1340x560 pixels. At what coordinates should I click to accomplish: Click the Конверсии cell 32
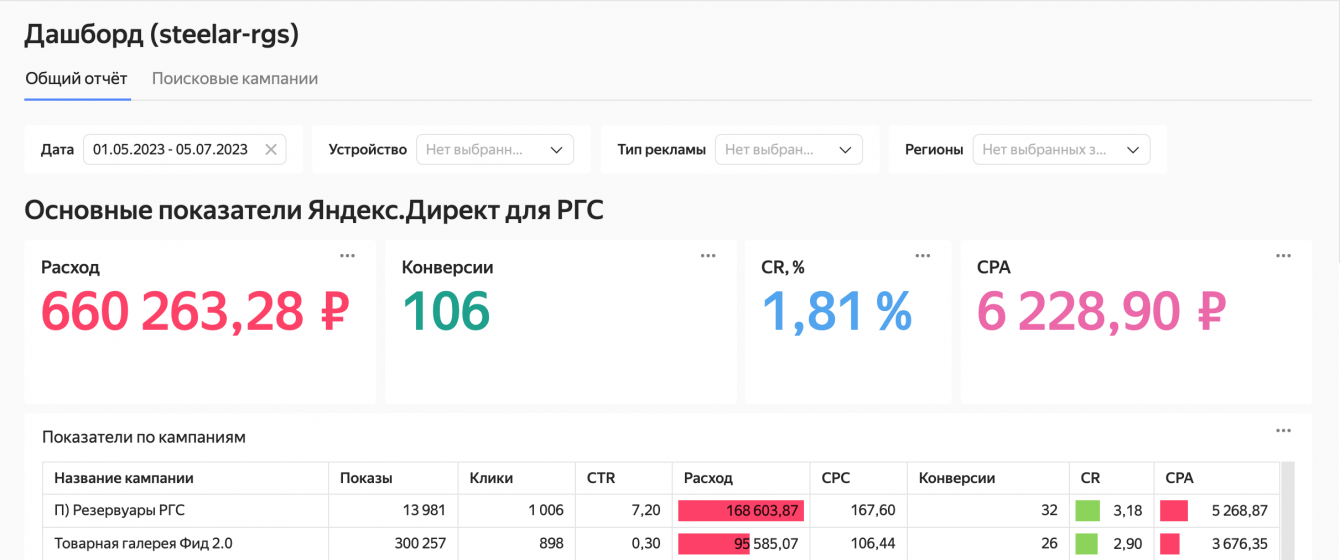tap(1049, 510)
